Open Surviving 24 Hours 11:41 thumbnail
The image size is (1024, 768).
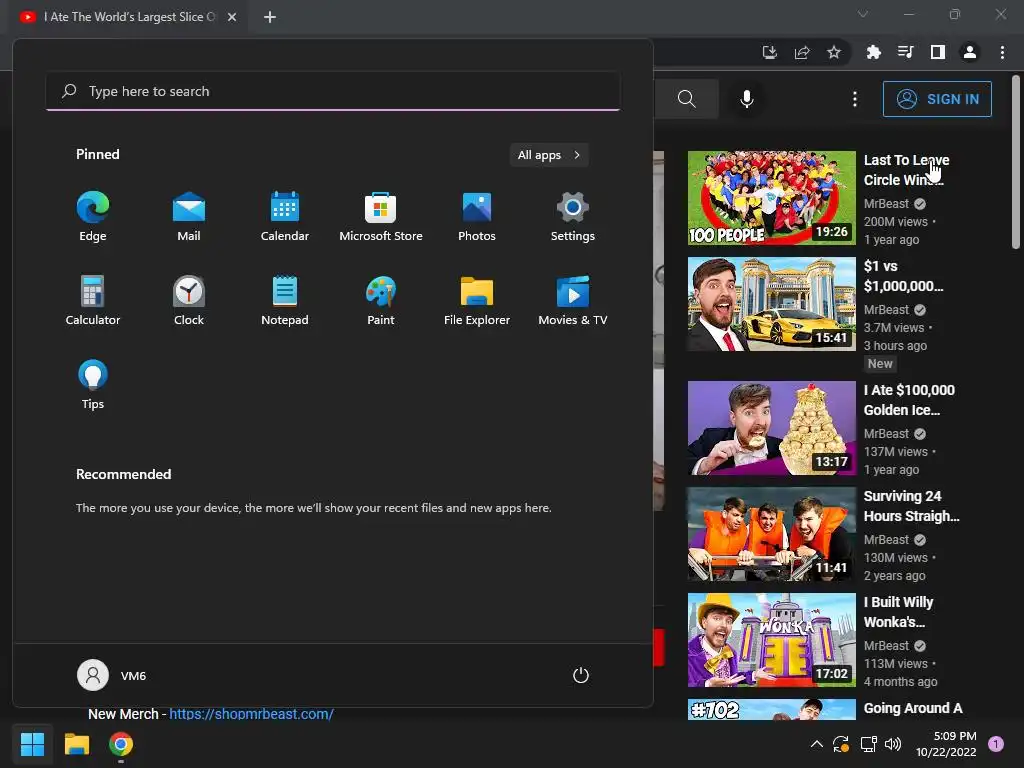pyautogui.click(x=771, y=534)
